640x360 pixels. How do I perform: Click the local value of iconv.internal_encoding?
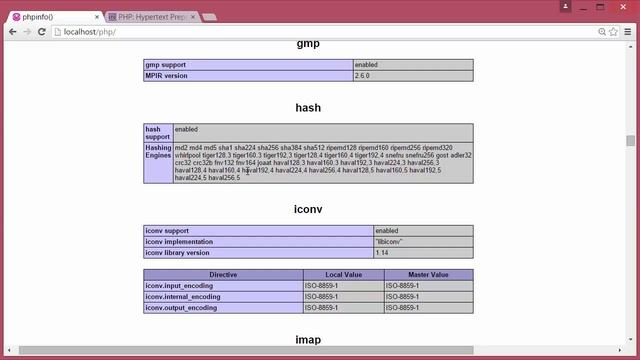tap(344, 297)
